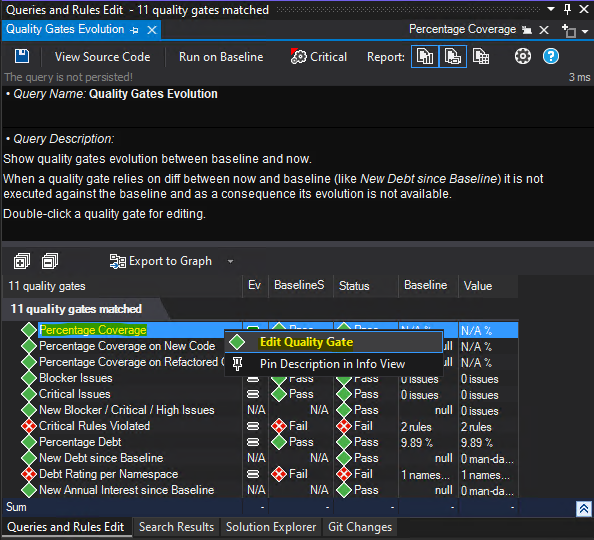Screen dimensions: 594x540
Task: Switch to Search Results tab
Action: [x=176, y=527]
